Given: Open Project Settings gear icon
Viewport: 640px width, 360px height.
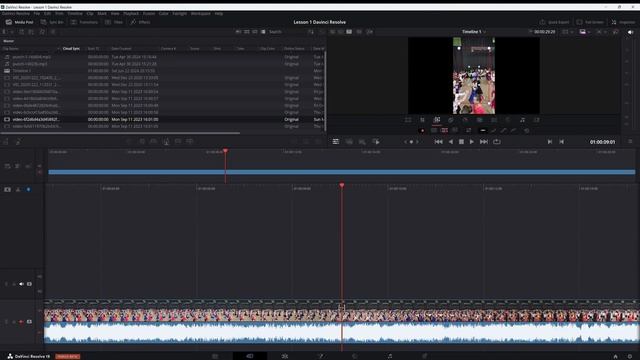Looking at the screenshot, I should (x=630, y=356).
